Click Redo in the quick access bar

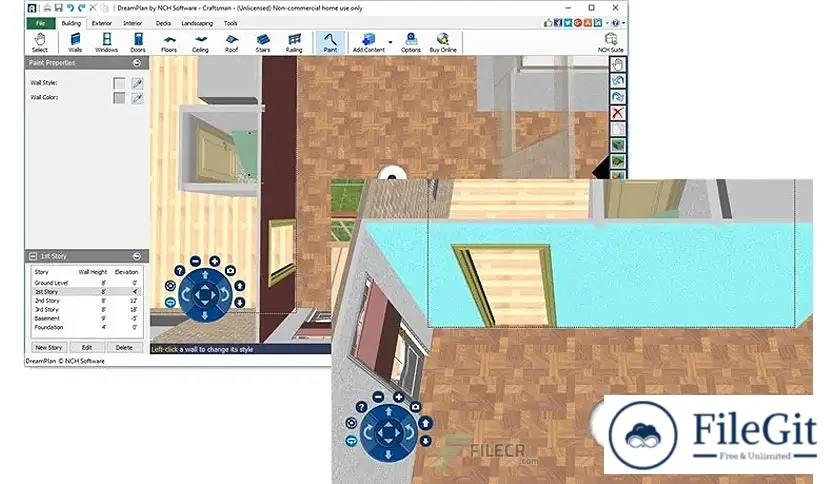pyautogui.click(x=82, y=8)
